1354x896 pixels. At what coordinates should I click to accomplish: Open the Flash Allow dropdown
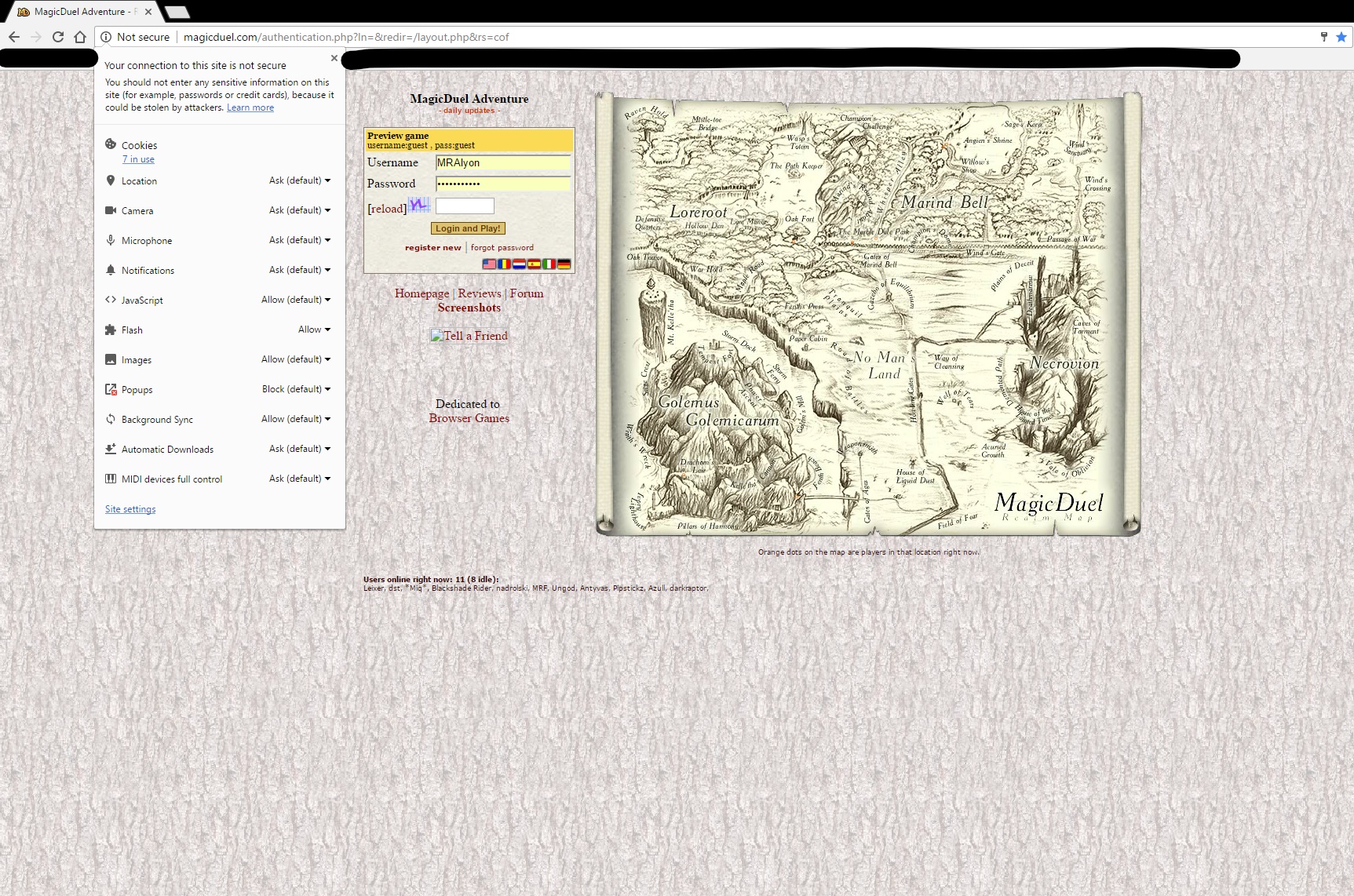(314, 330)
